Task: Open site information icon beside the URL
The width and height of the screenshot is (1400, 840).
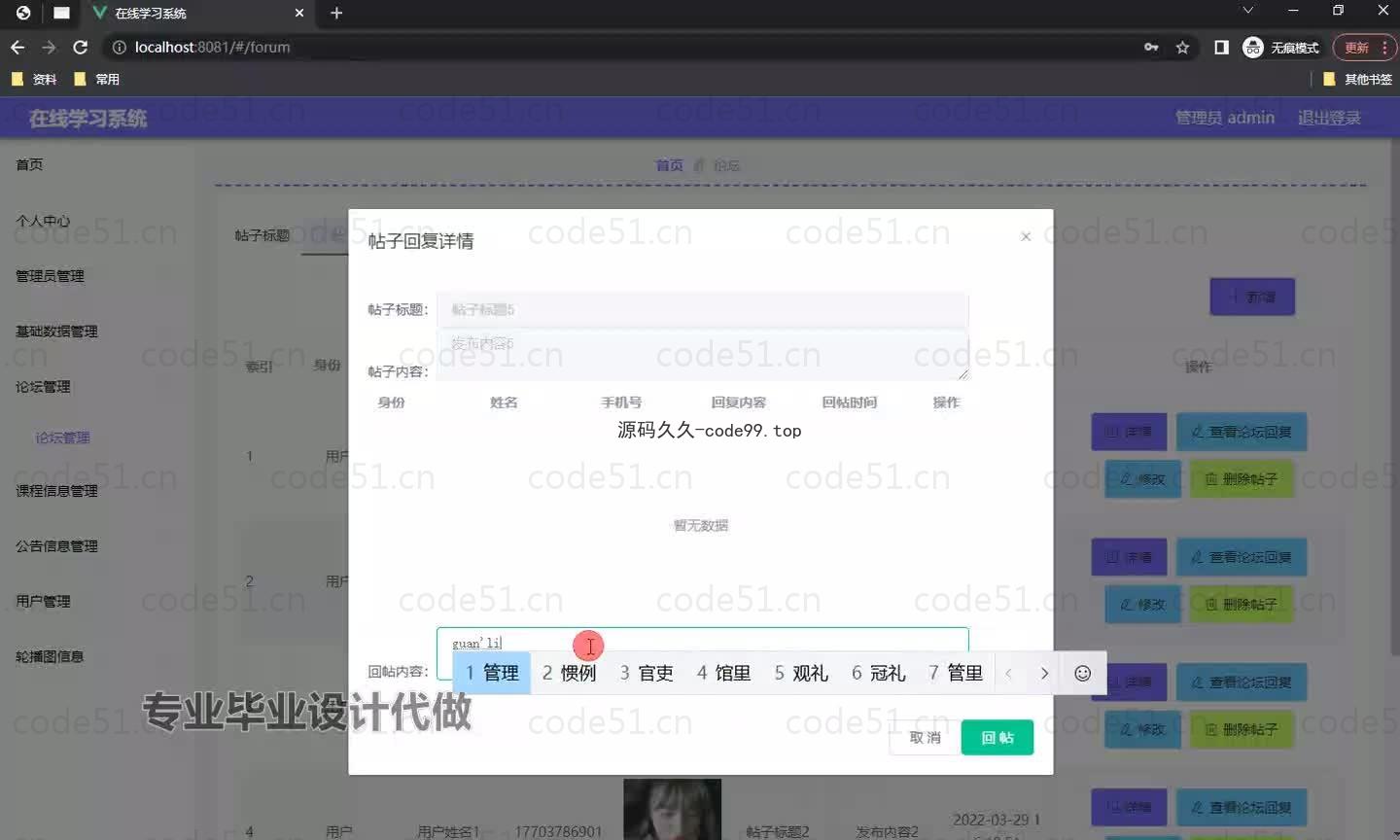Action: [x=119, y=47]
